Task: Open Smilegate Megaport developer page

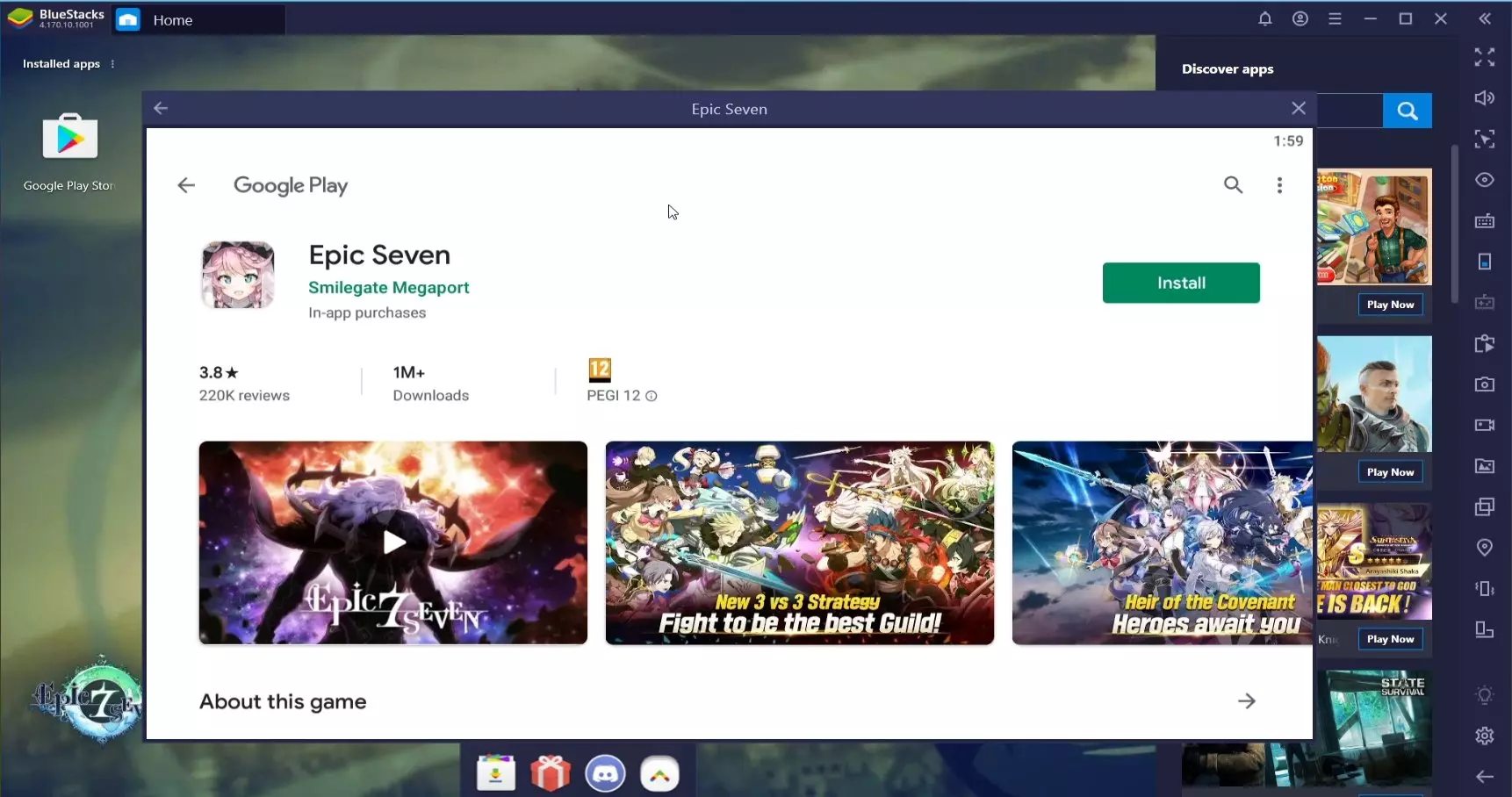Action: click(x=388, y=288)
